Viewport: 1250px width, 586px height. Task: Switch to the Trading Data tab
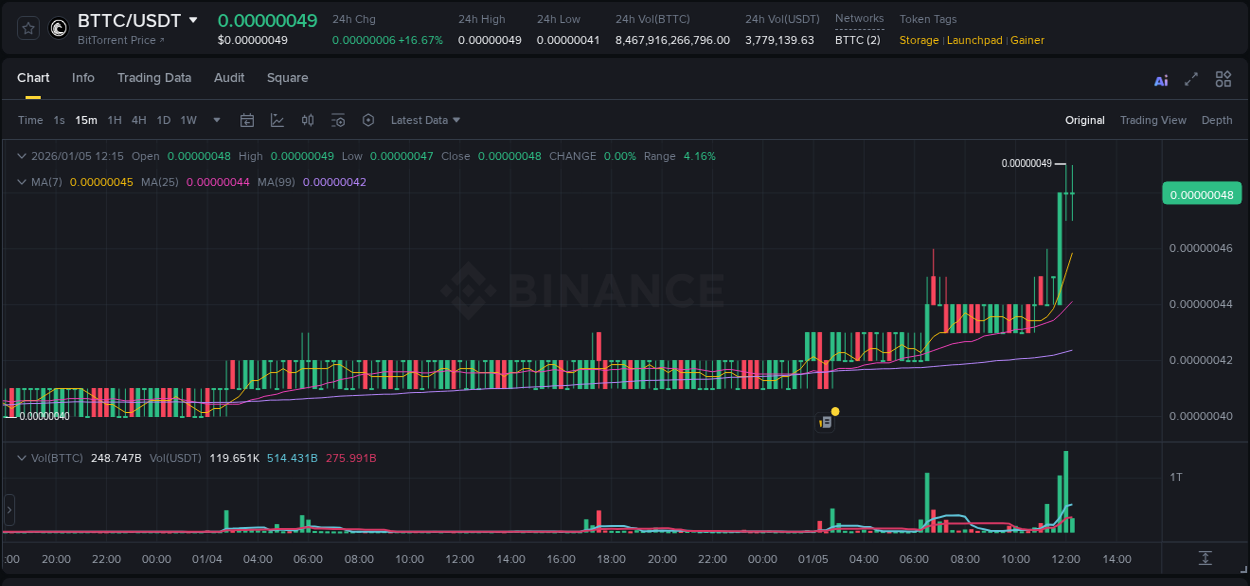(x=154, y=78)
